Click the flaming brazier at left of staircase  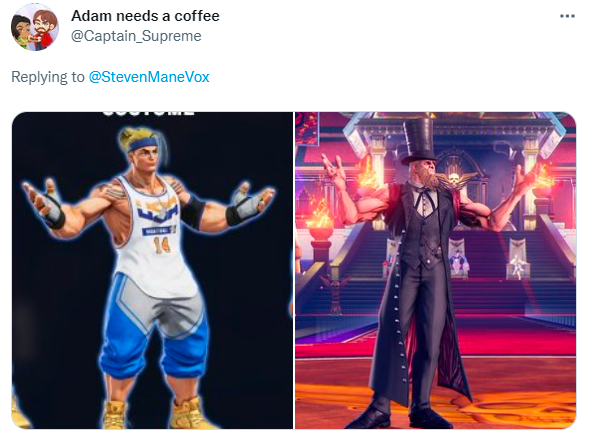click(319, 220)
